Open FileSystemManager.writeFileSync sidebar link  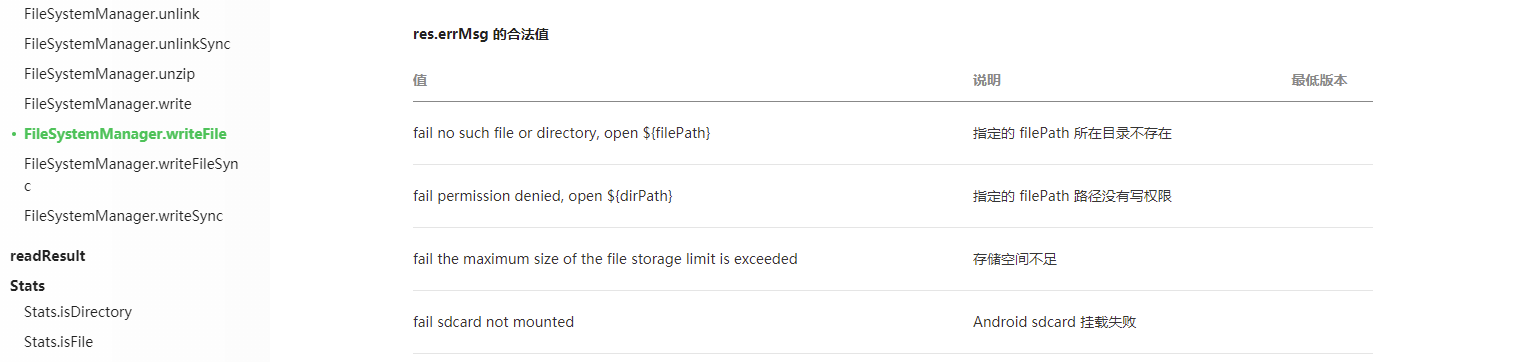131,175
